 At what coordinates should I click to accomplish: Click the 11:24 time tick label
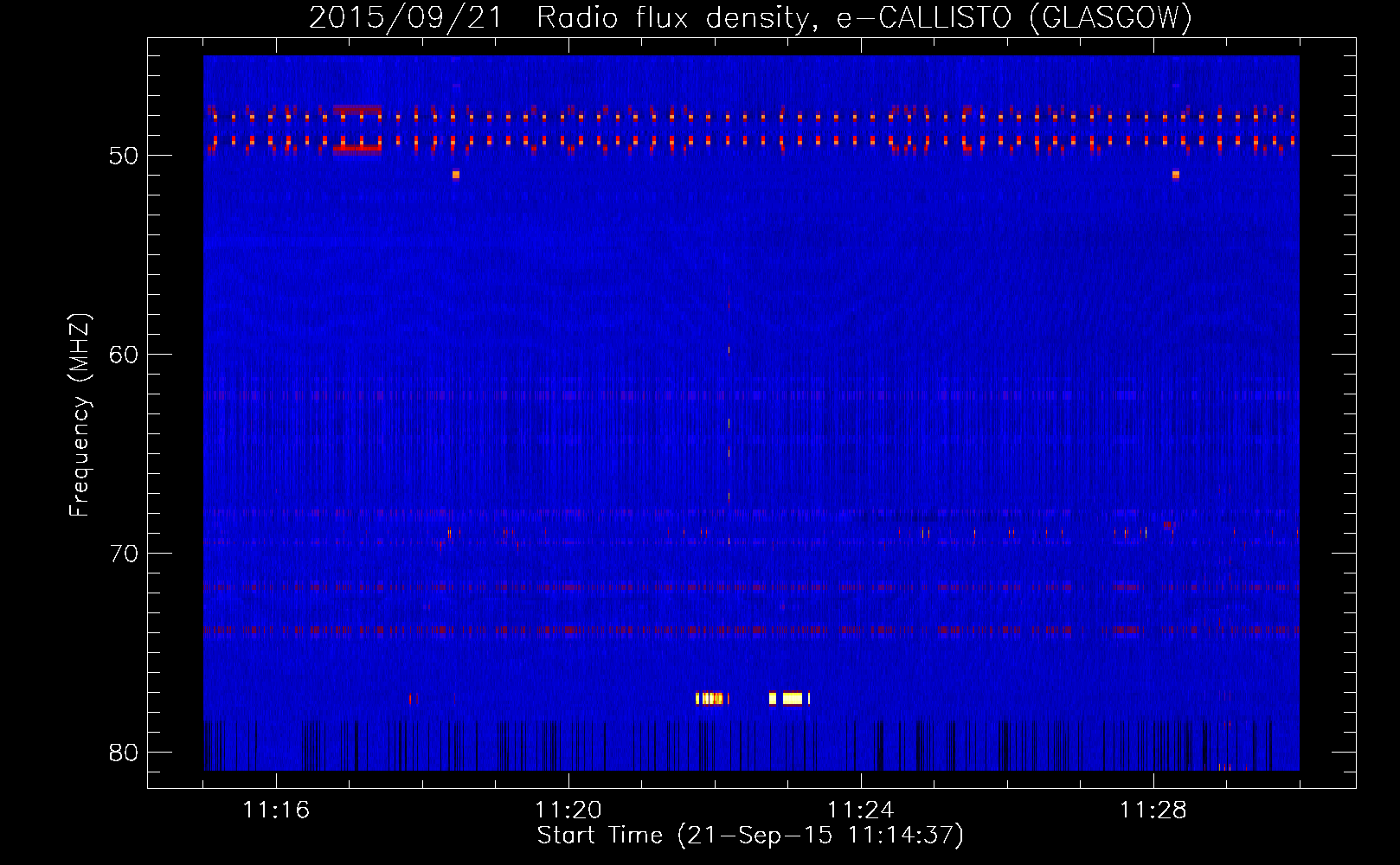[x=861, y=811]
